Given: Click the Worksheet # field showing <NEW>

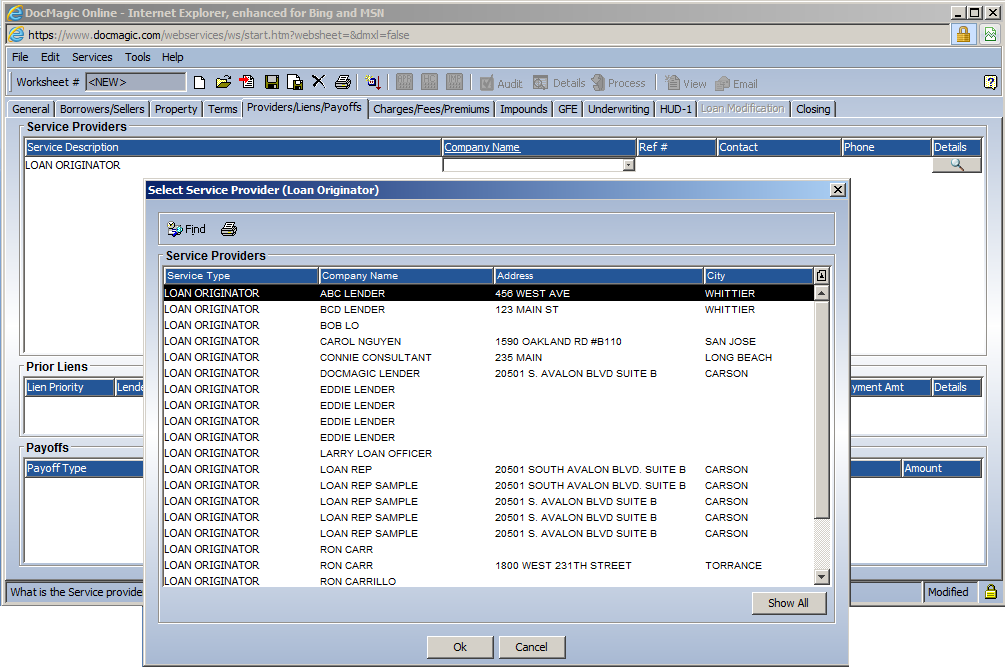Looking at the screenshot, I should [135, 82].
